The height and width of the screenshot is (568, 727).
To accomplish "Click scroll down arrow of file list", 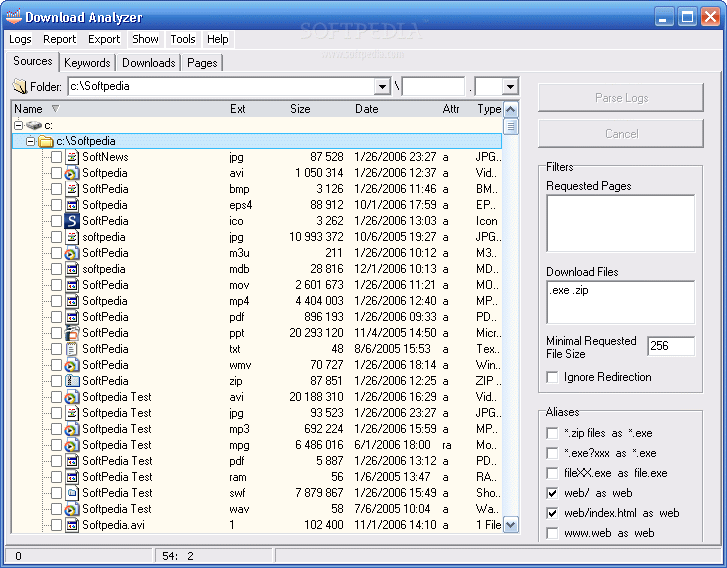I will click(x=510, y=525).
